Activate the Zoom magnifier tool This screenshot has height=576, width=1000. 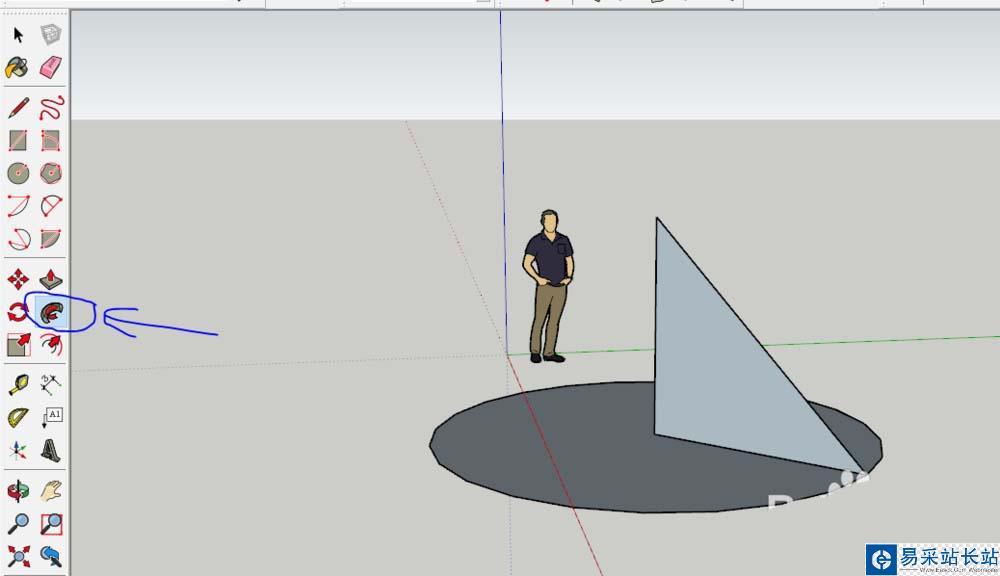click(x=18, y=524)
